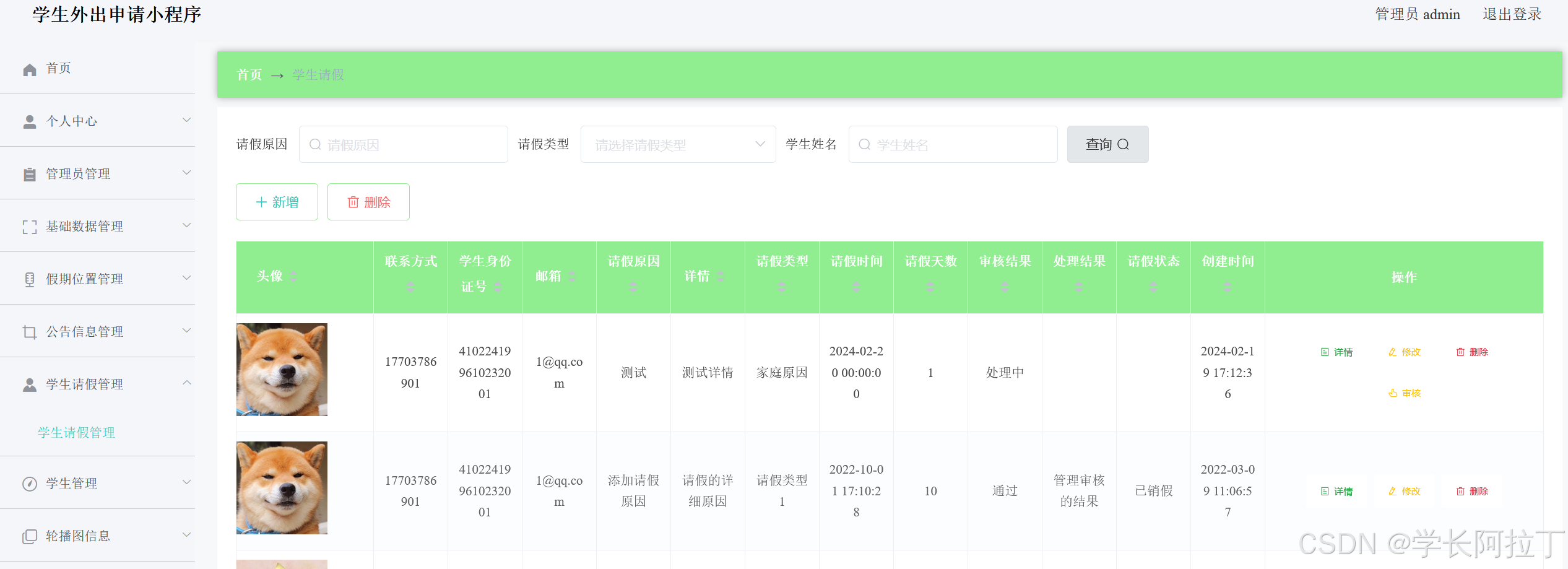
Task: Open the 管理员管理 menu label
Action: pos(78,174)
